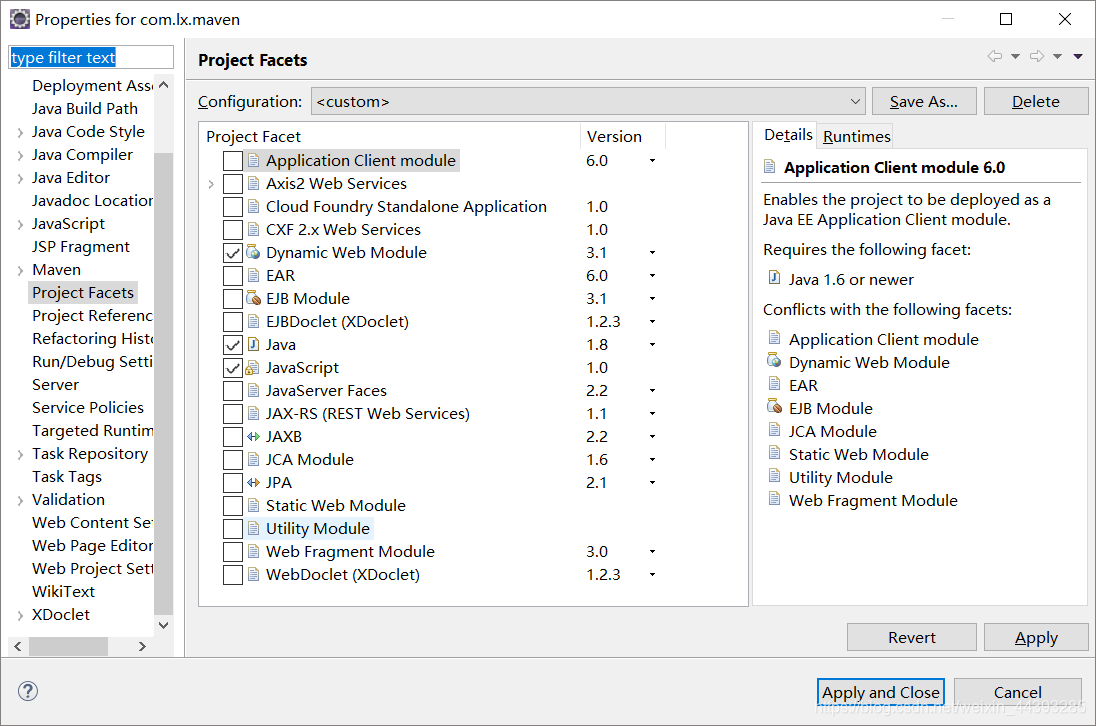This screenshot has height=726, width=1096.
Task: Click the EAR facet document icon in list
Action: 253,275
